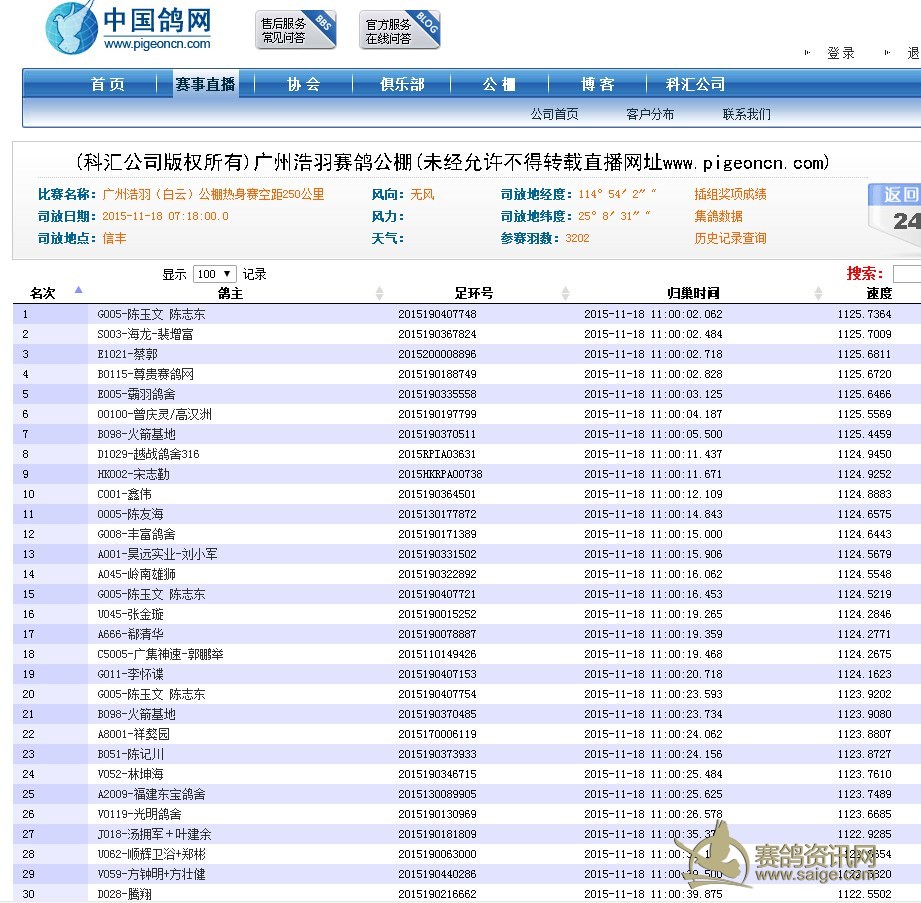
Task: Click the 联系我们 link
Action: click(746, 114)
